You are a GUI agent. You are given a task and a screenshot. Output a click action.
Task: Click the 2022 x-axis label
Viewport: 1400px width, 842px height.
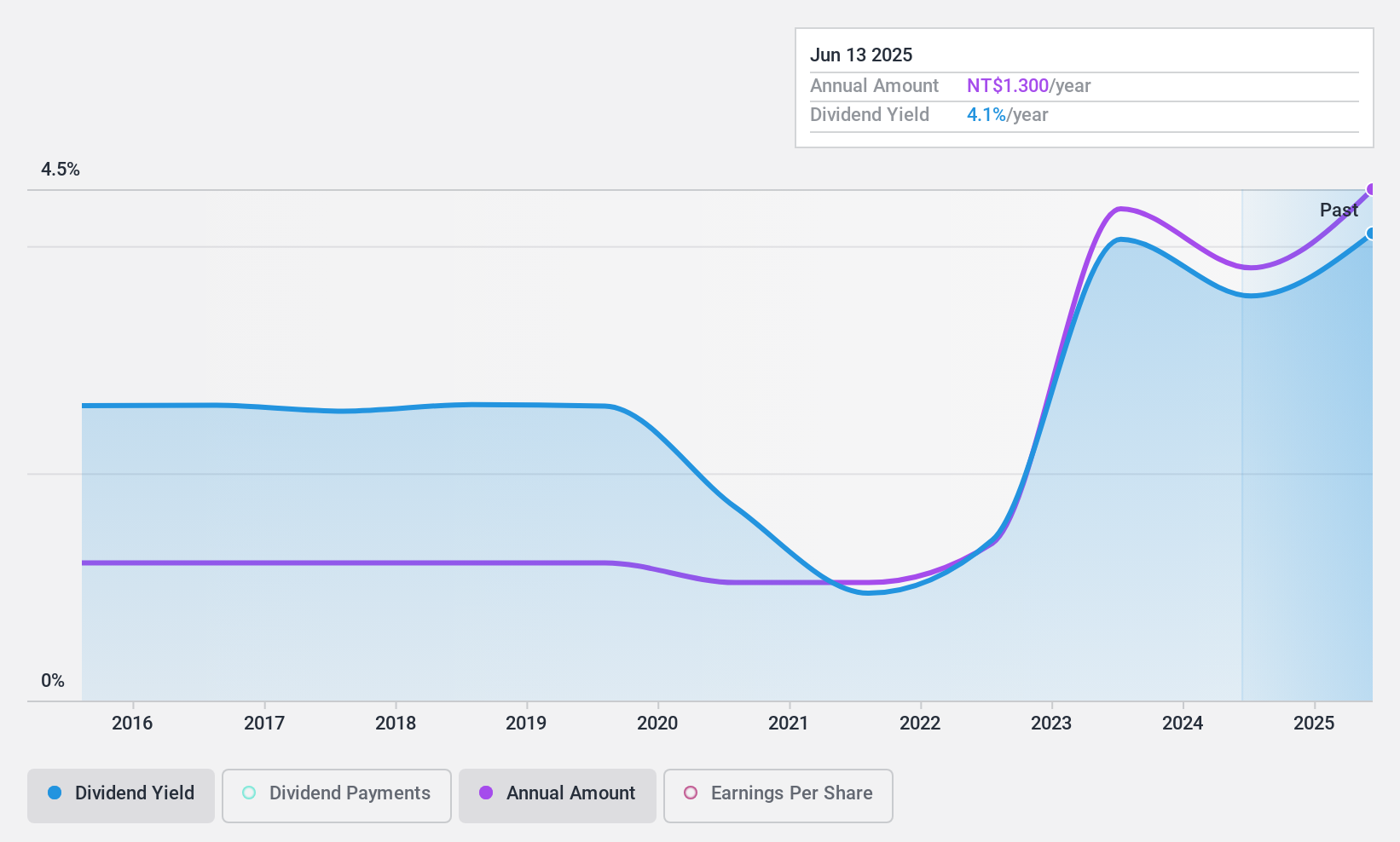pos(920,723)
